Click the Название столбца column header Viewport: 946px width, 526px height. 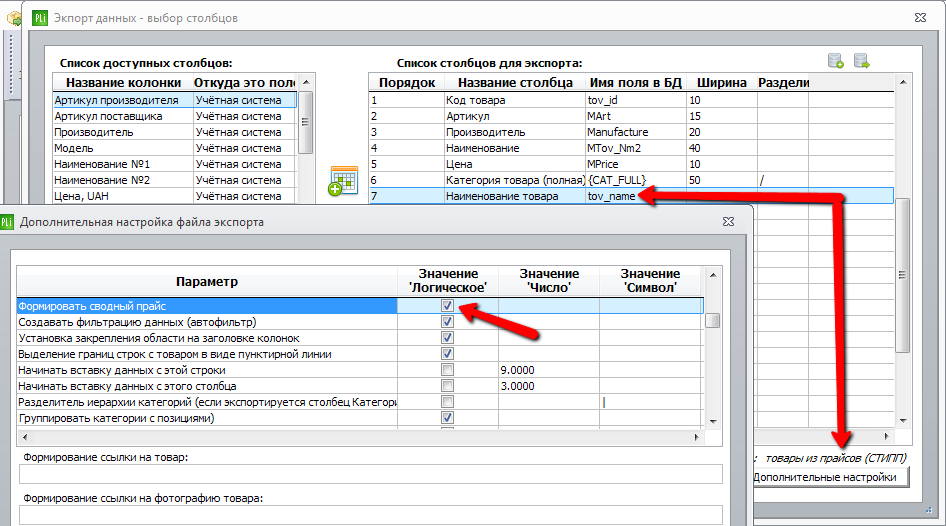pos(515,83)
